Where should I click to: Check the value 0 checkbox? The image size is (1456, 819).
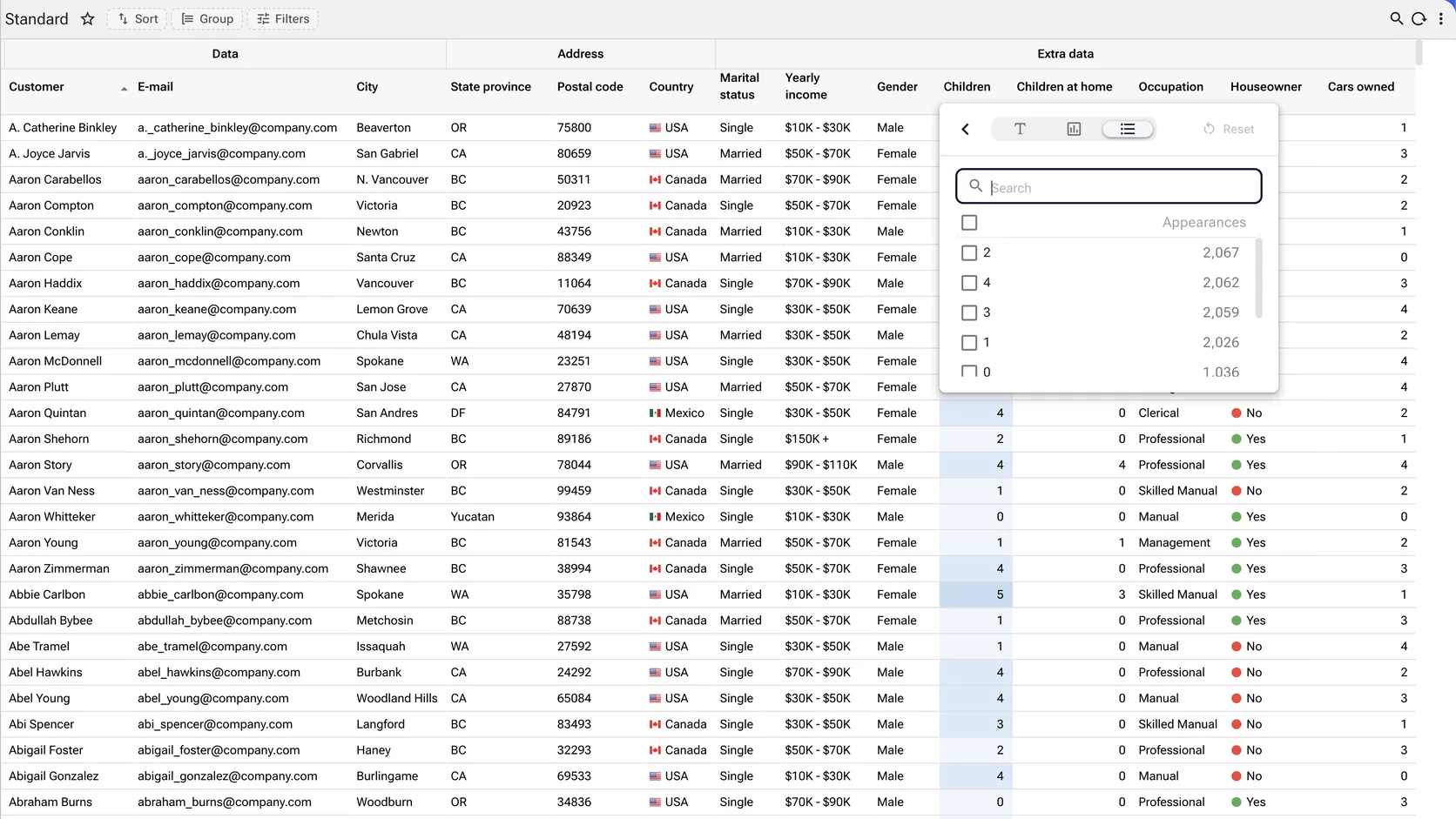[969, 372]
